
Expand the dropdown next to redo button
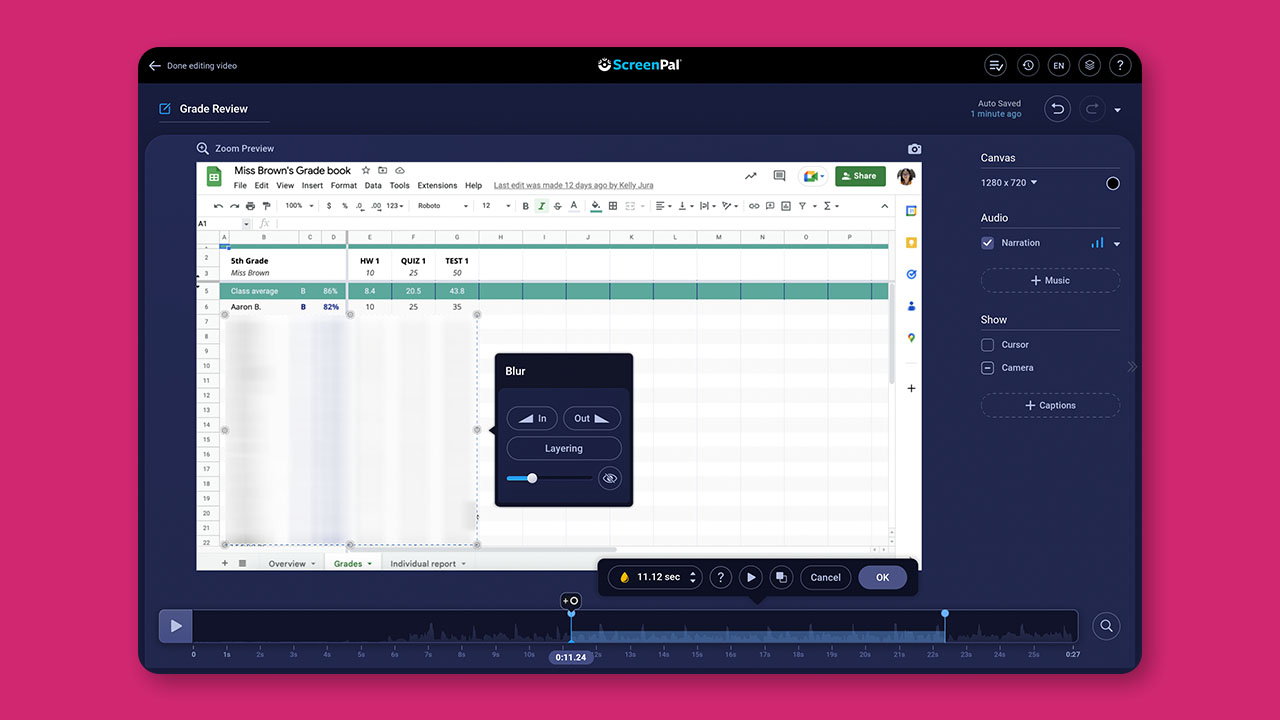click(1118, 110)
